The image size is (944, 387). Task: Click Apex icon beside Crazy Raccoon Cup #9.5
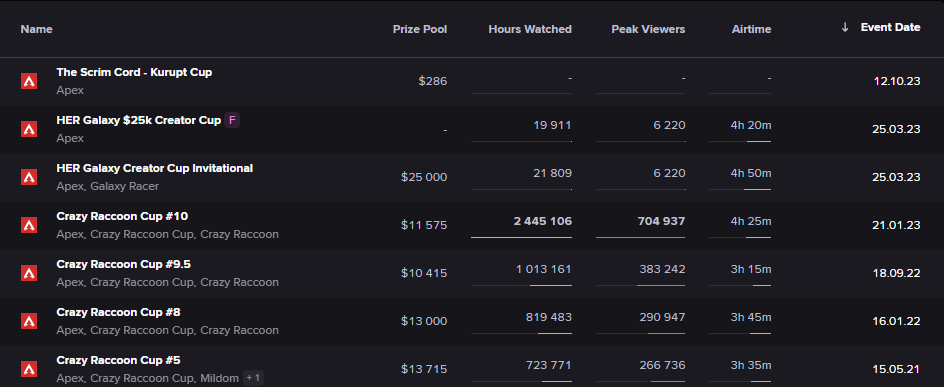click(29, 273)
